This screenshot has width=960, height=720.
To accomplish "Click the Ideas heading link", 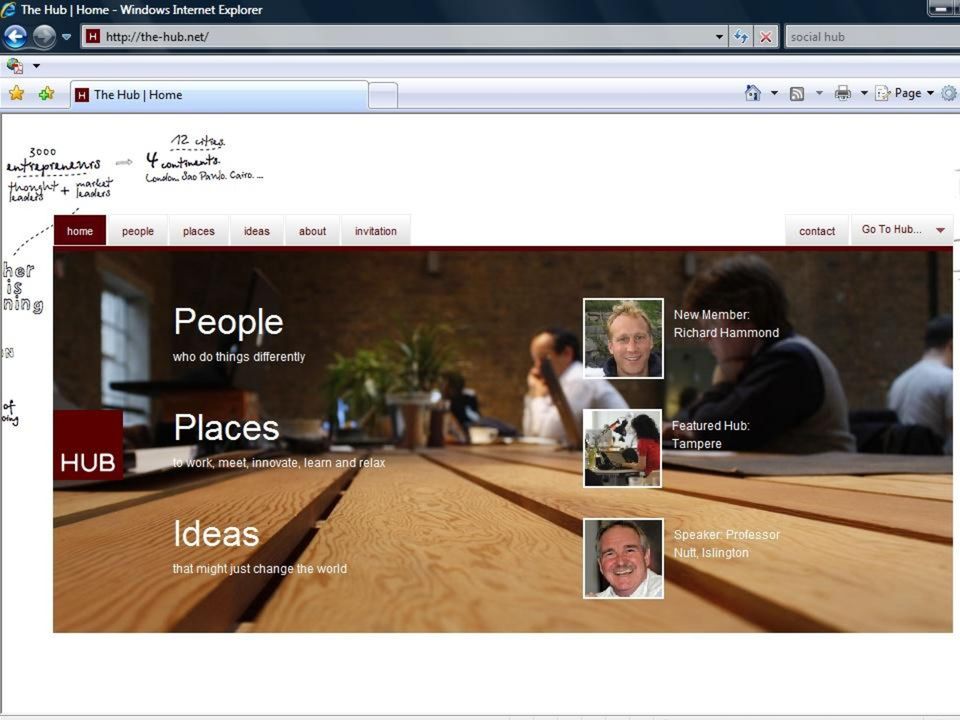I will click(x=217, y=533).
